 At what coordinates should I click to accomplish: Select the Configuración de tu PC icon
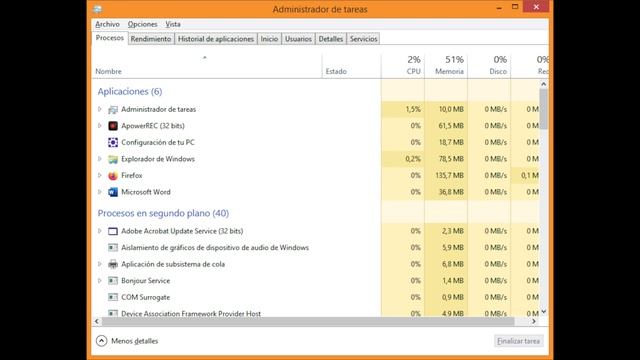click(113, 142)
